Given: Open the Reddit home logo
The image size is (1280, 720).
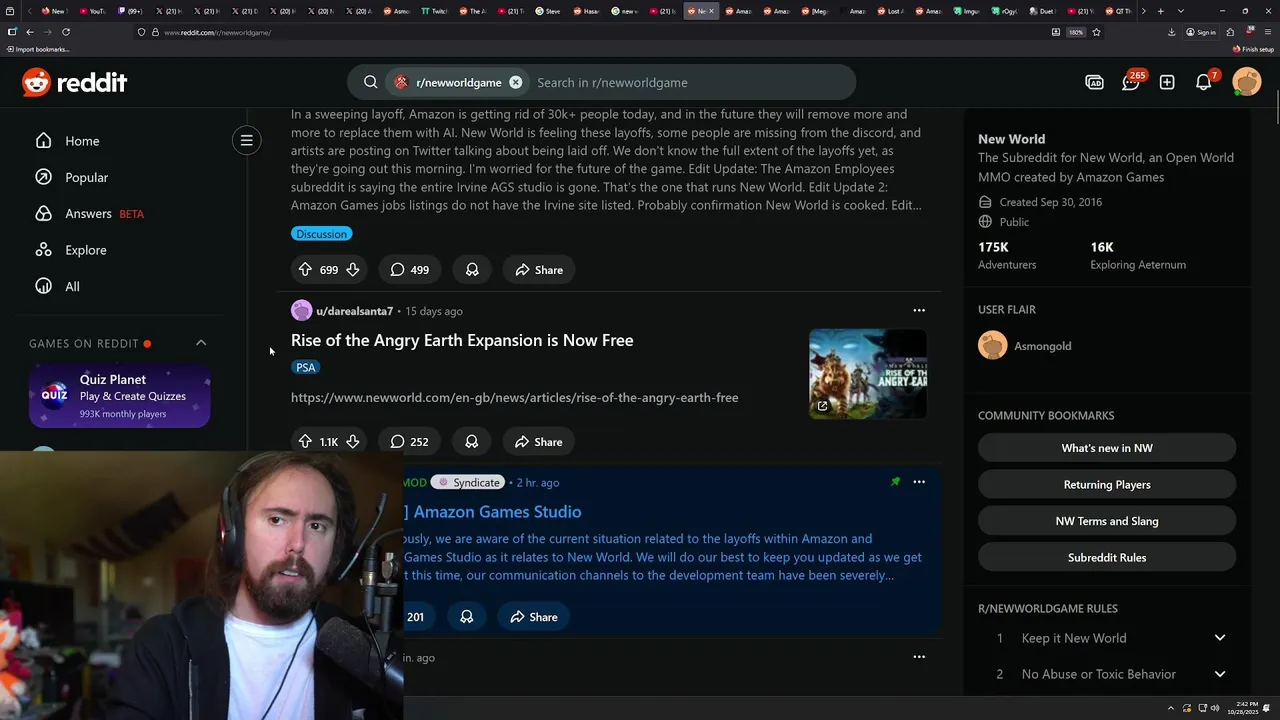Looking at the screenshot, I should (75, 82).
